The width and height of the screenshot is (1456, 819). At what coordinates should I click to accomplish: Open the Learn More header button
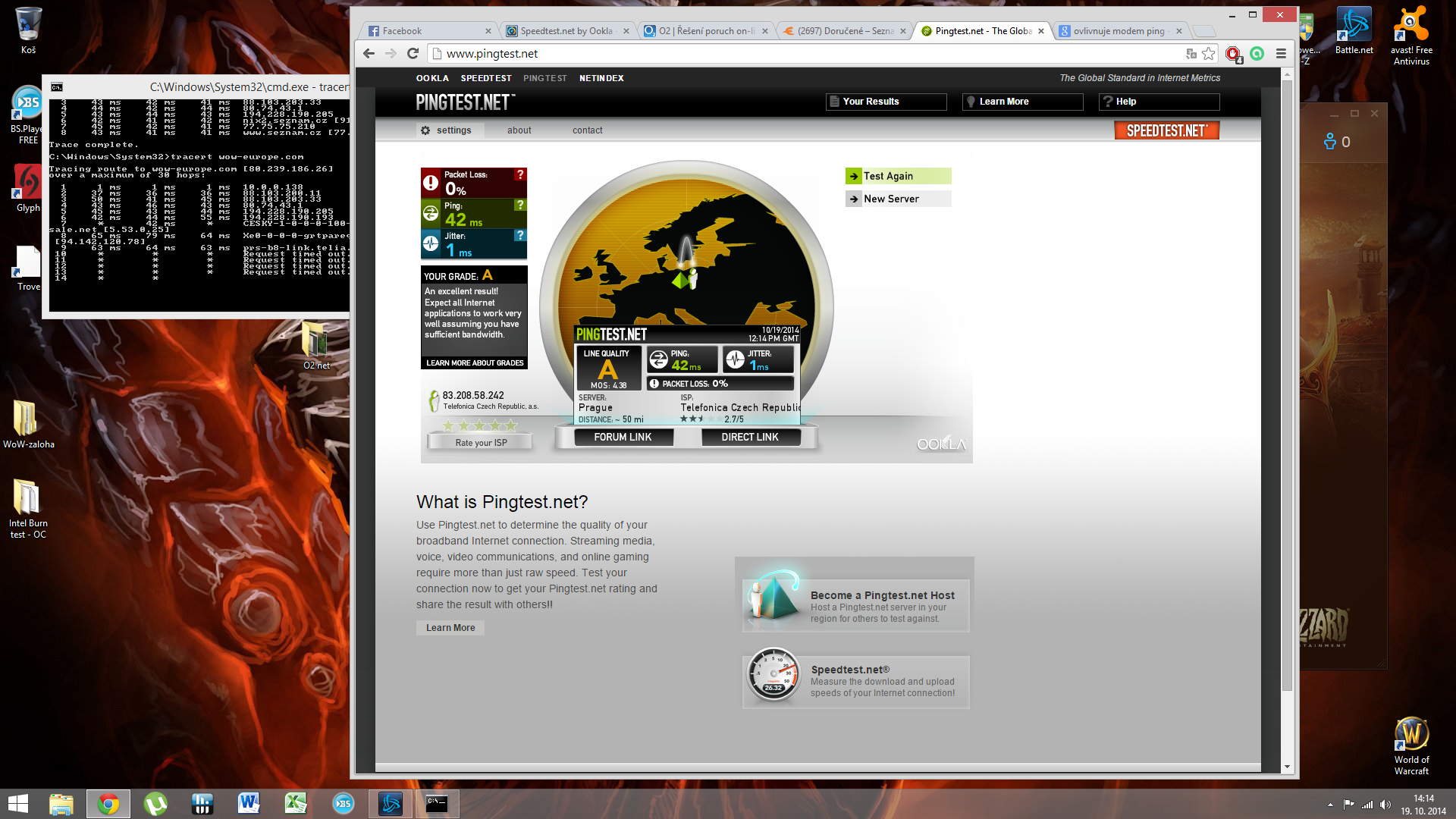pos(1022,102)
